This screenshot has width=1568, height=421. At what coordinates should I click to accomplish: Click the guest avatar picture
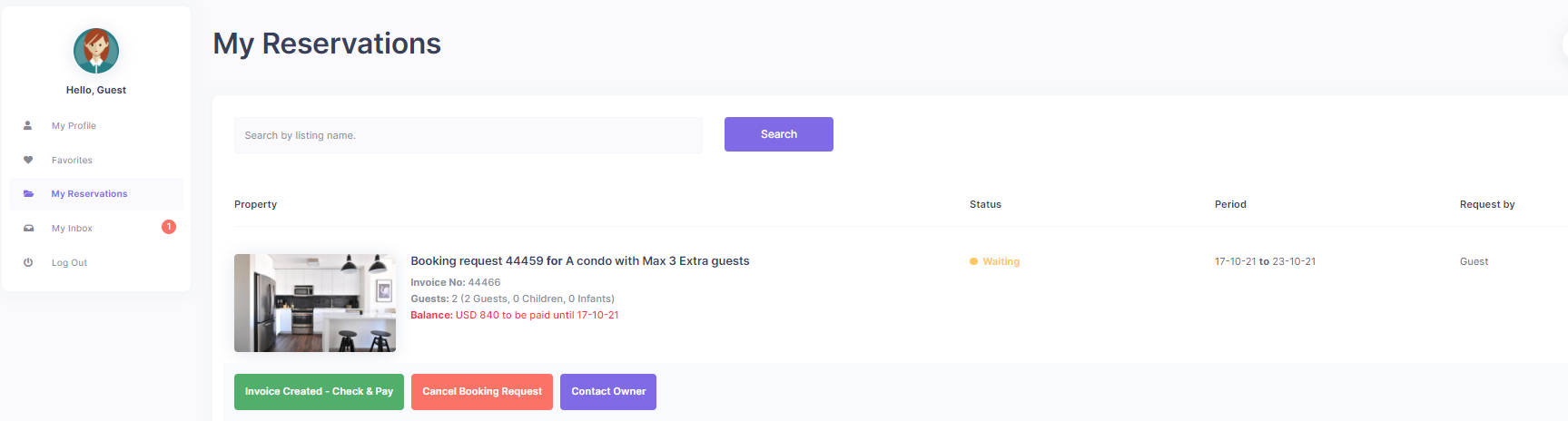coord(96,50)
